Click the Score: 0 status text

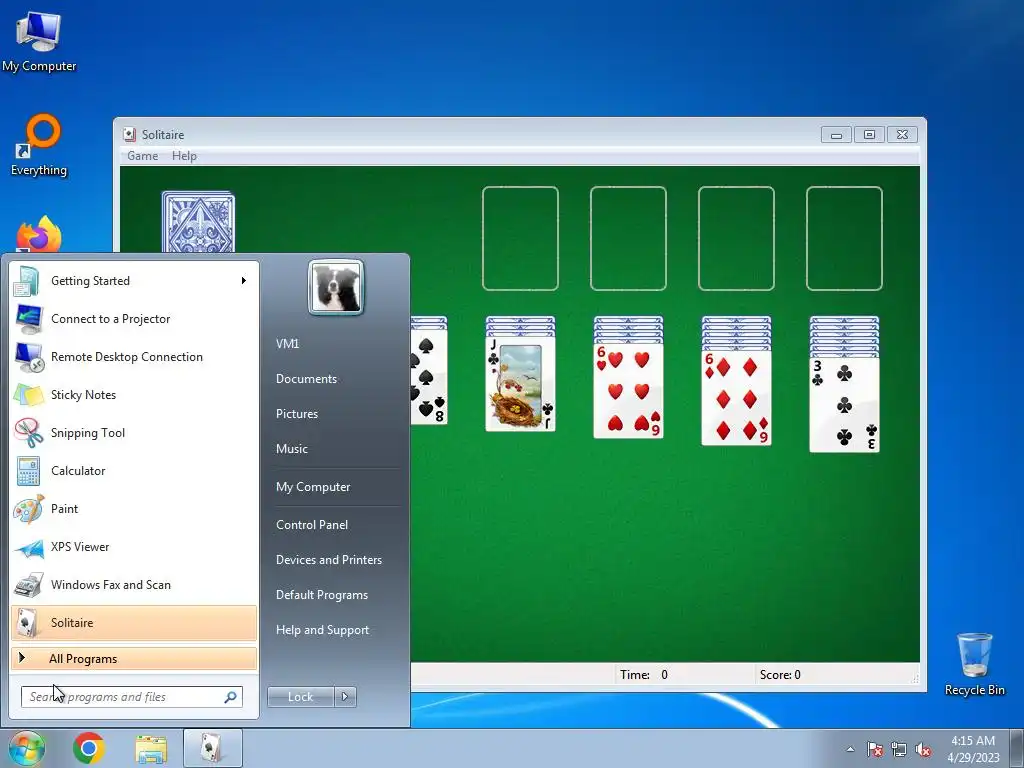pos(780,675)
